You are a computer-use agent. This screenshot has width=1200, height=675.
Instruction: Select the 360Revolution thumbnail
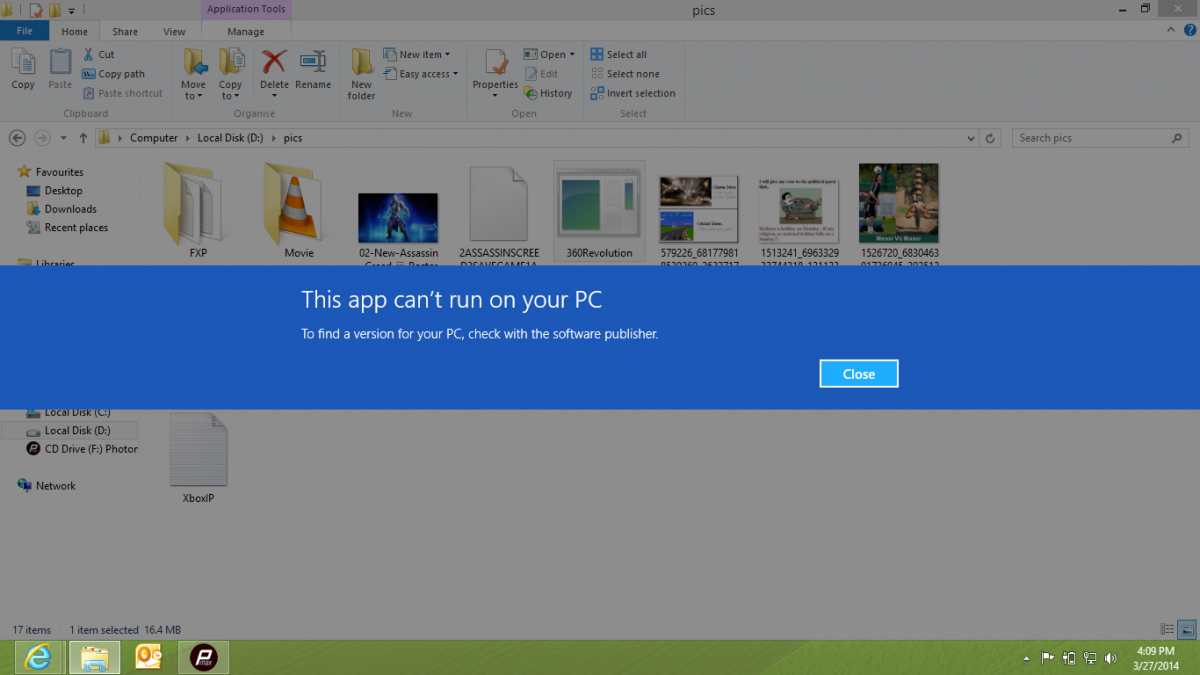[599, 206]
